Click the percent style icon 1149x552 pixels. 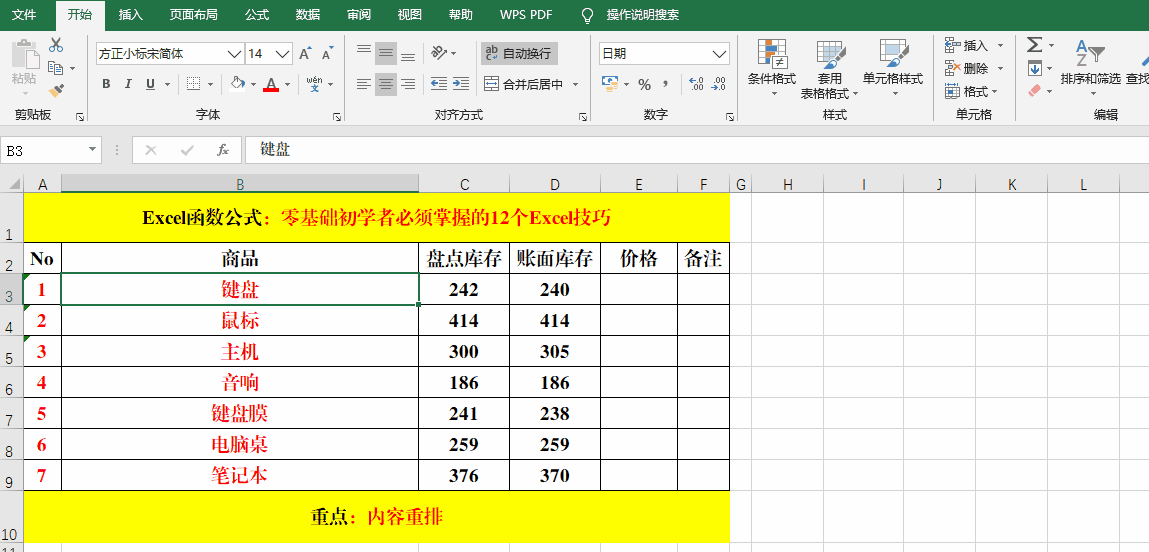coord(645,84)
